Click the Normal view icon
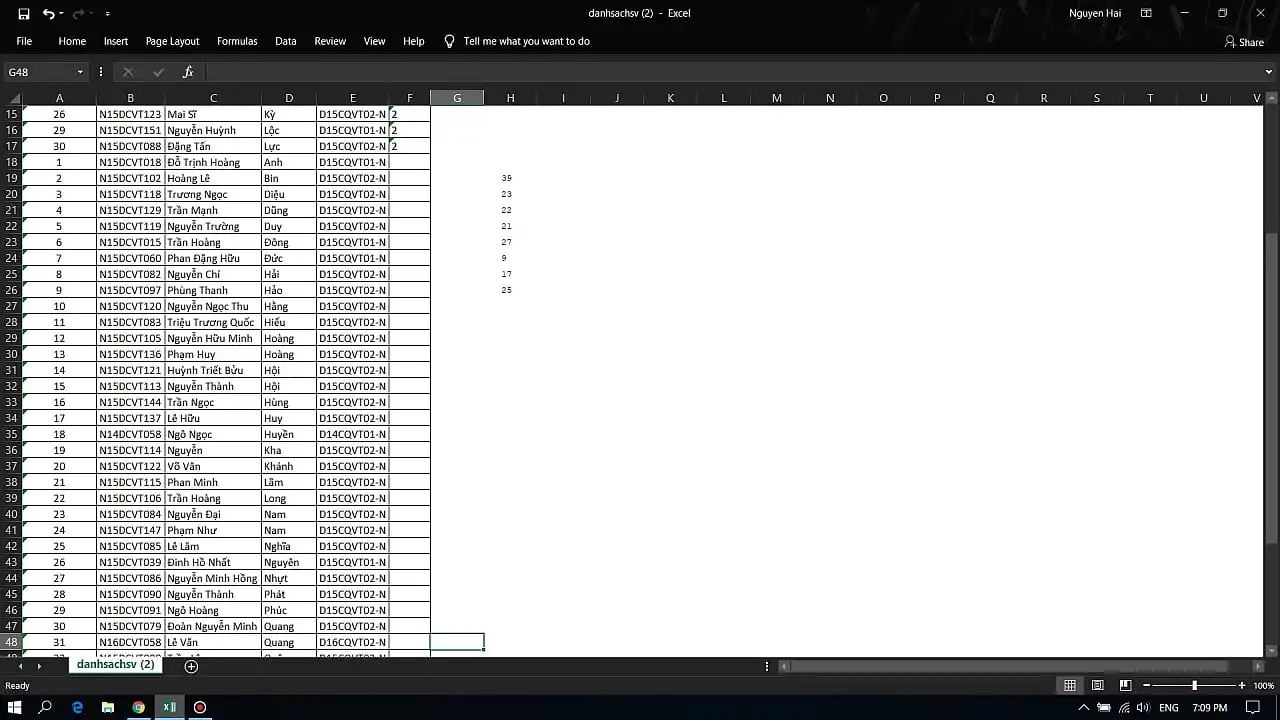The height and width of the screenshot is (720, 1280). click(1070, 685)
